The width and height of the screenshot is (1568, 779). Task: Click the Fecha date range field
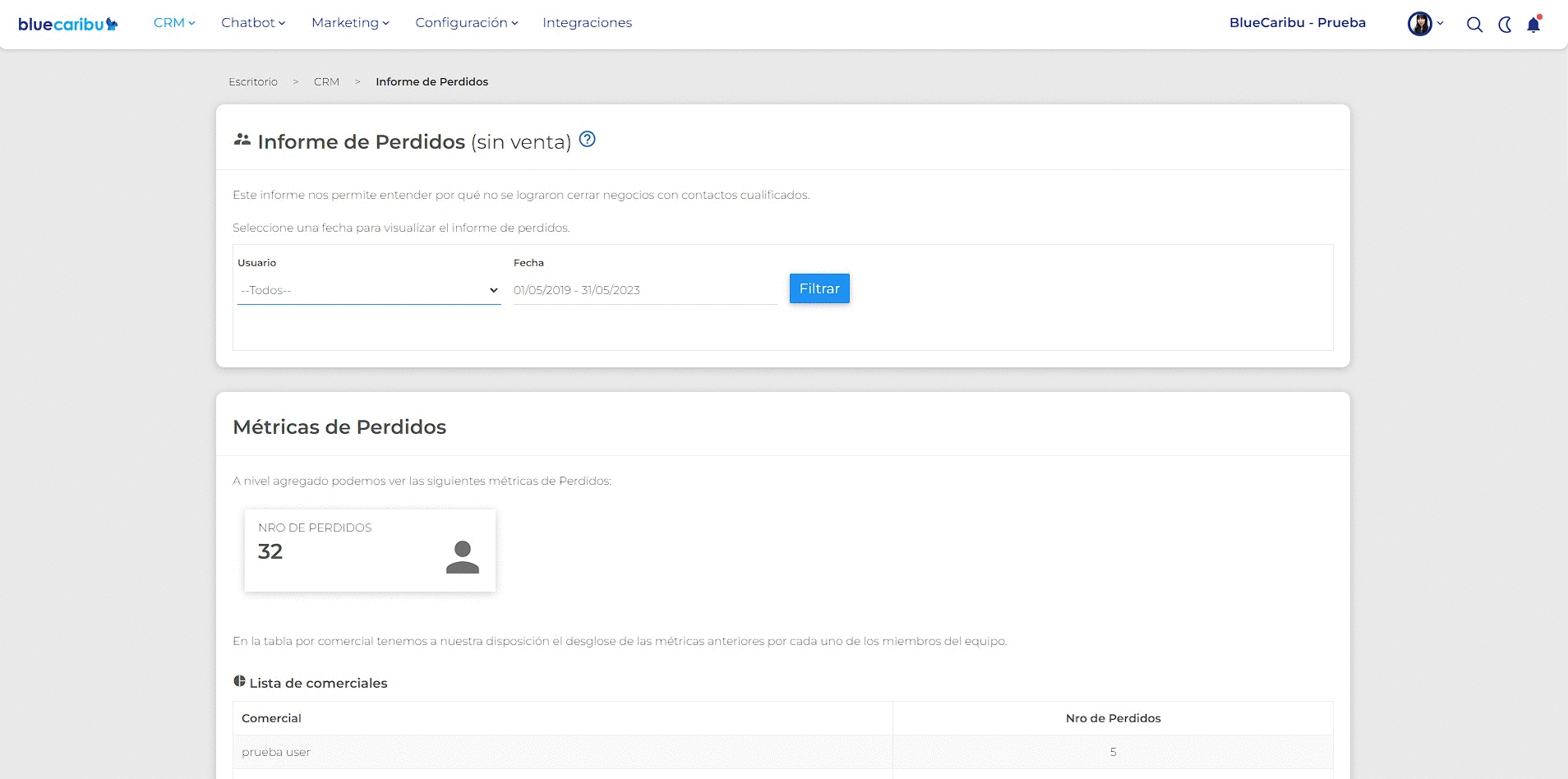click(x=645, y=290)
